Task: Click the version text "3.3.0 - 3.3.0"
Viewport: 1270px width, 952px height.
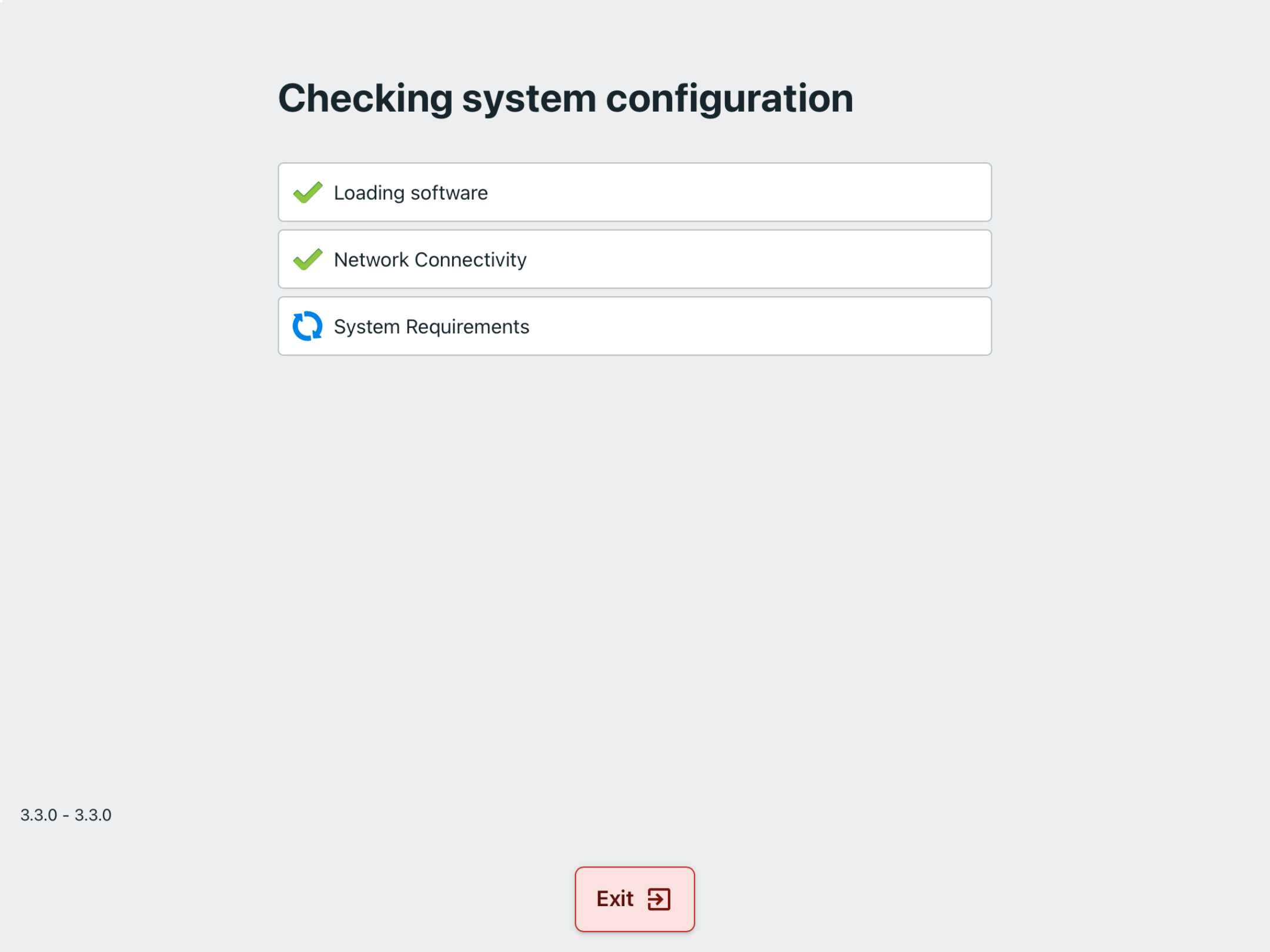Action: [x=66, y=815]
